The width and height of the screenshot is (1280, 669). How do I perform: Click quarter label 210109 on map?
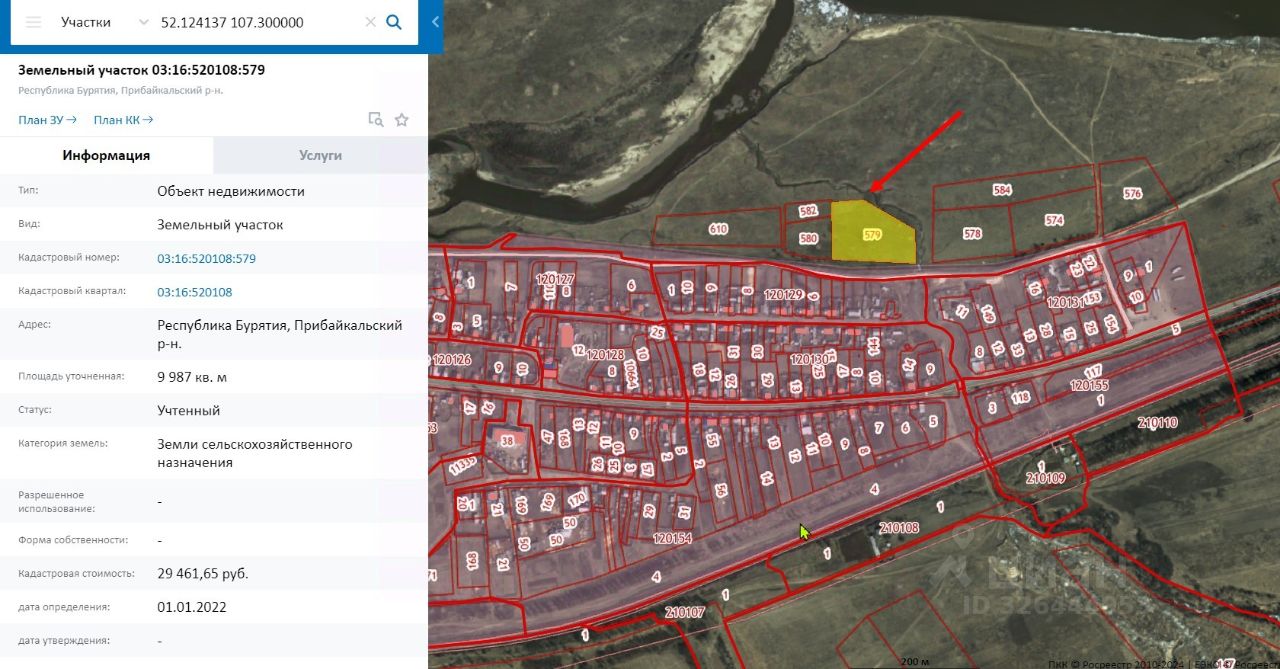click(1045, 479)
